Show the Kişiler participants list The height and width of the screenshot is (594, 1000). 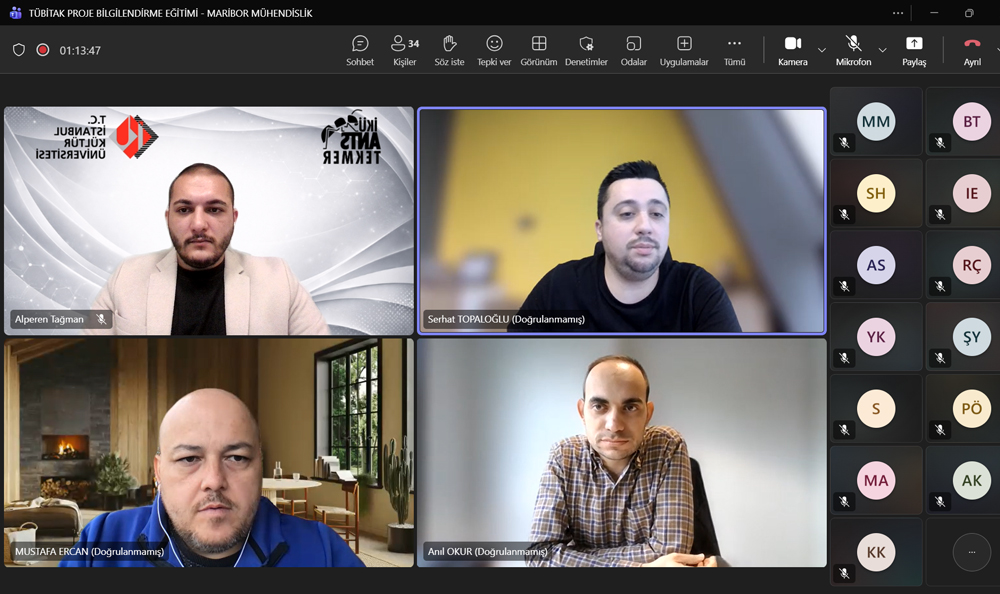coord(404,49)
